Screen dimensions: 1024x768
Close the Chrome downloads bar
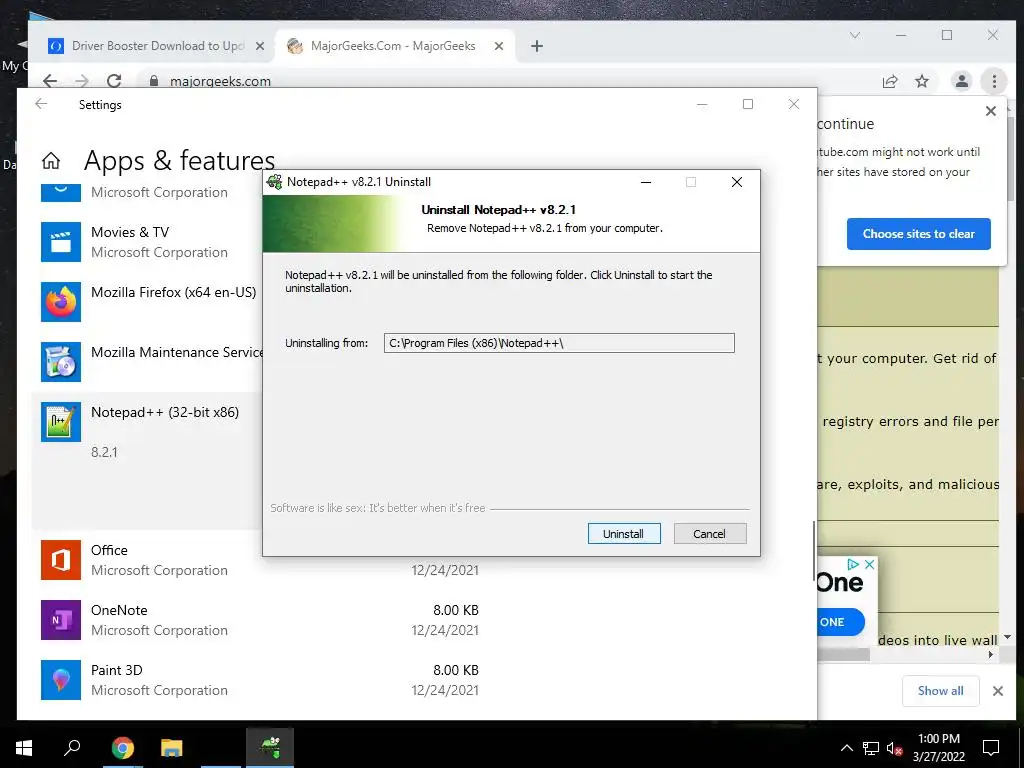998,691
